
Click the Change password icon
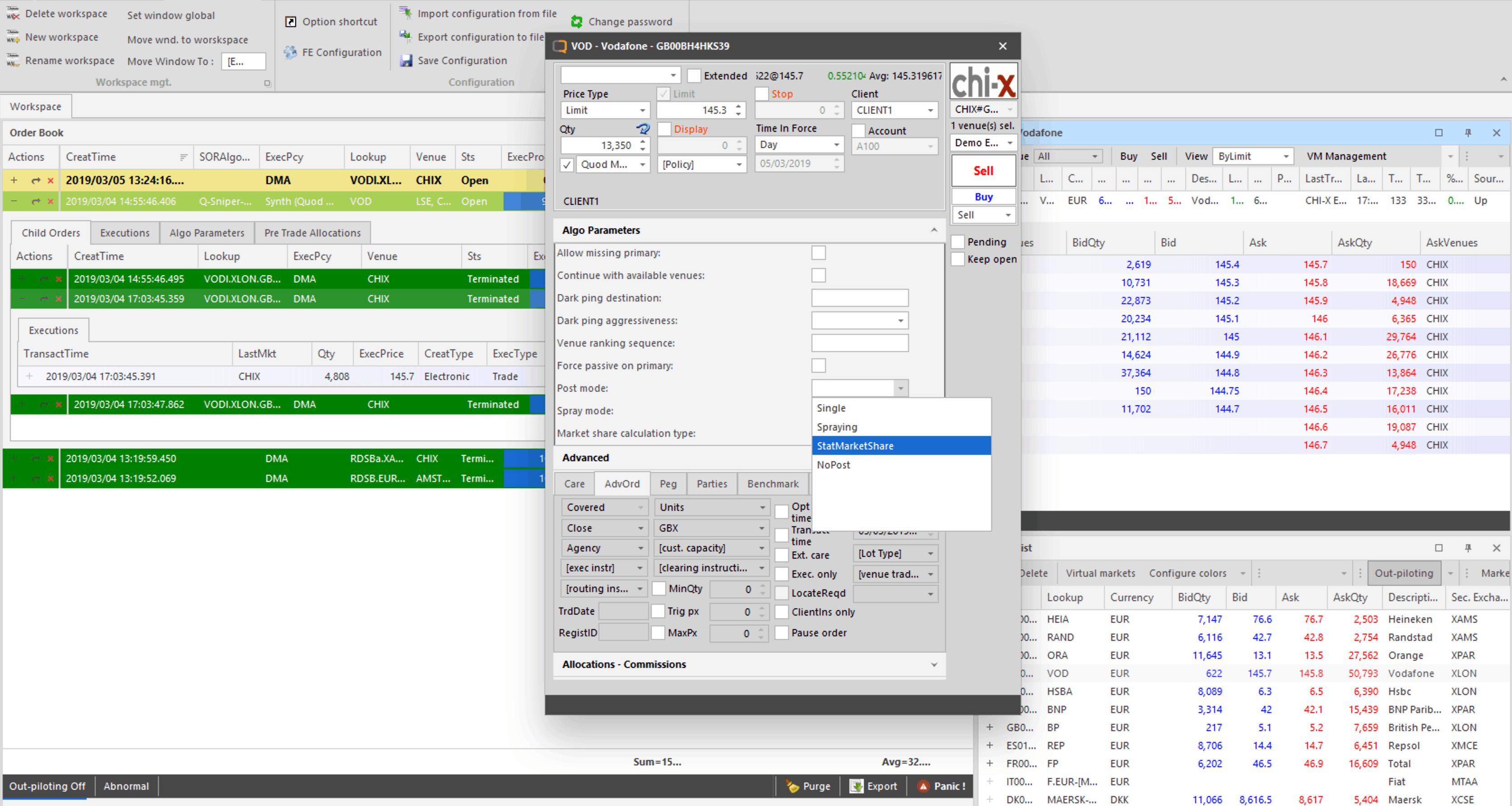[x=576, y=22]
